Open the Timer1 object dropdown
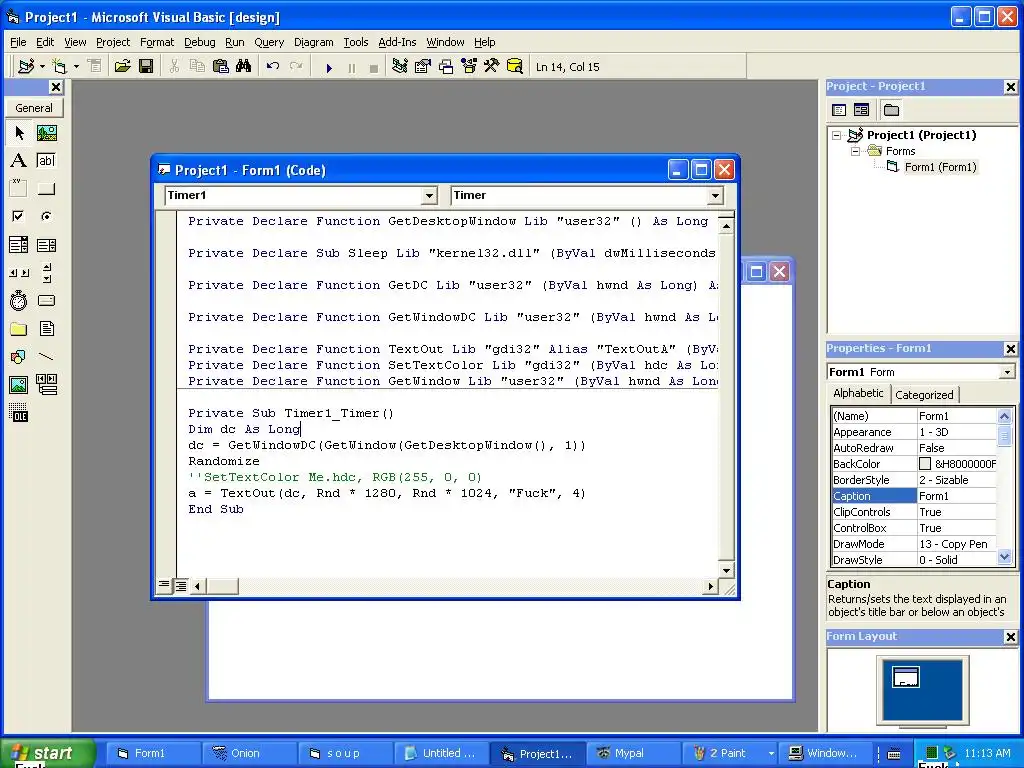This screenshot has width=1024, height=768. (x=429, y=195)
